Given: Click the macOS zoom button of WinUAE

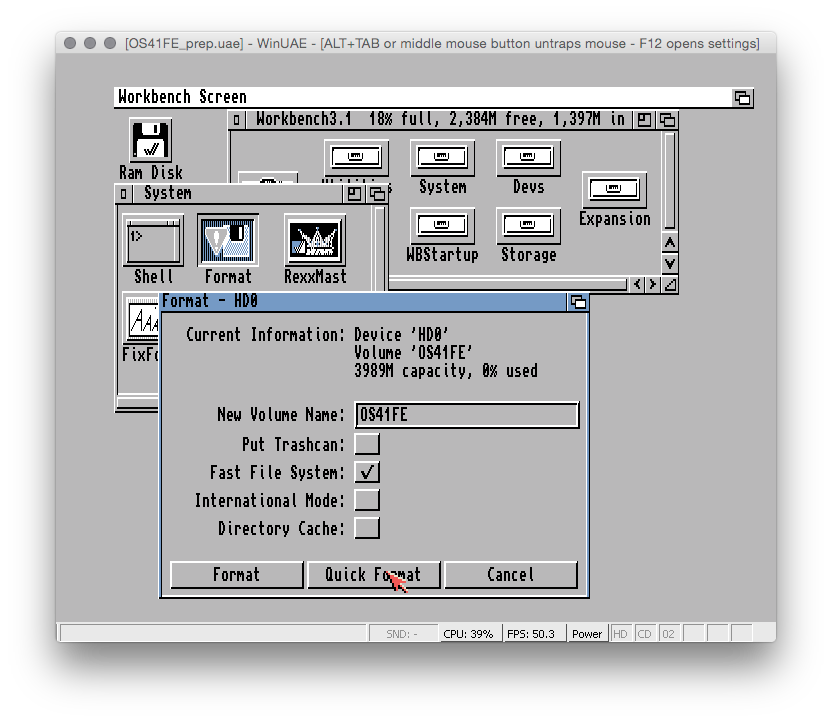Looking at the screenshot, I should [110, 43].
